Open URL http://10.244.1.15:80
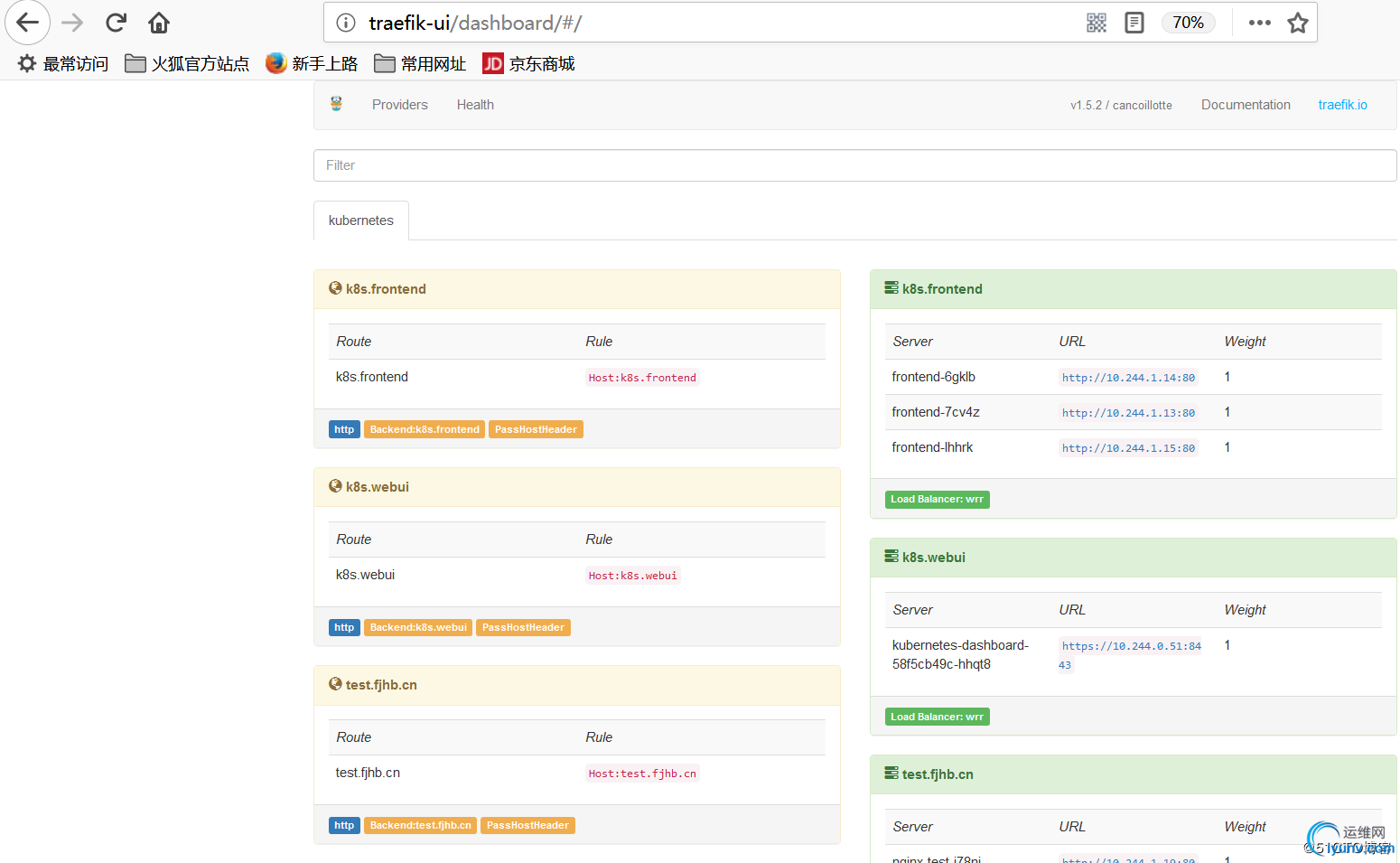Viewport: 1400px width, 863px height. [x=1128, y=448]
